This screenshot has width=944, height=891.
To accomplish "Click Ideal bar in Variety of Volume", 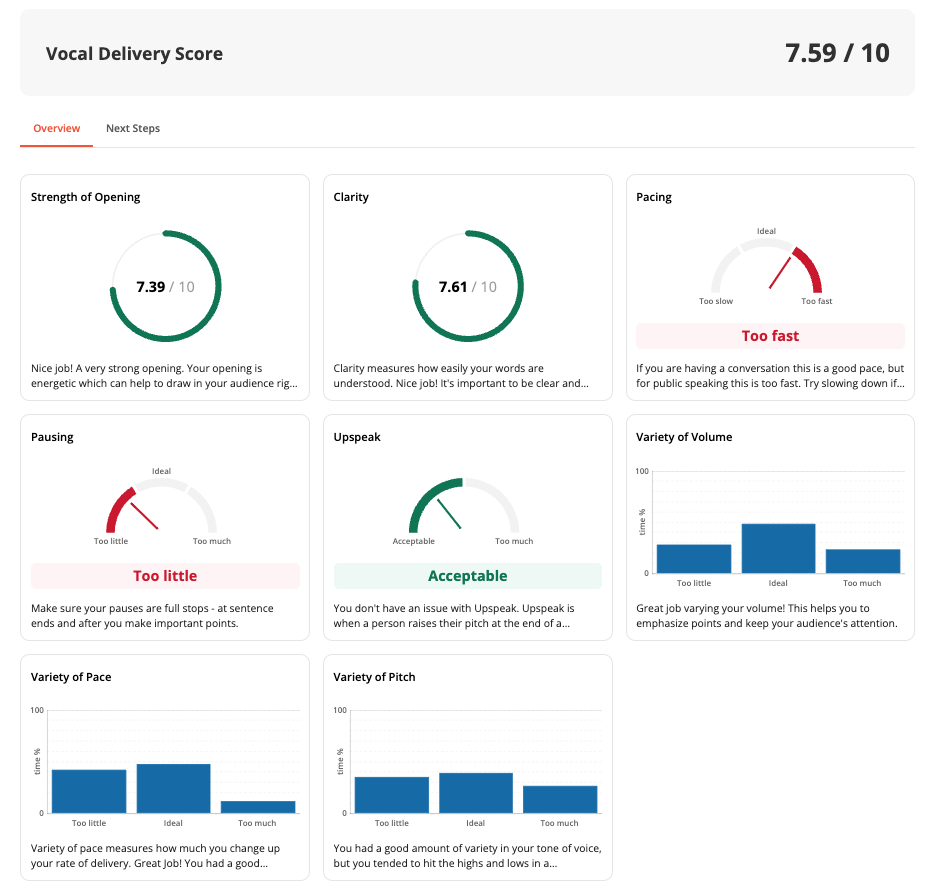I will point(778,548).
